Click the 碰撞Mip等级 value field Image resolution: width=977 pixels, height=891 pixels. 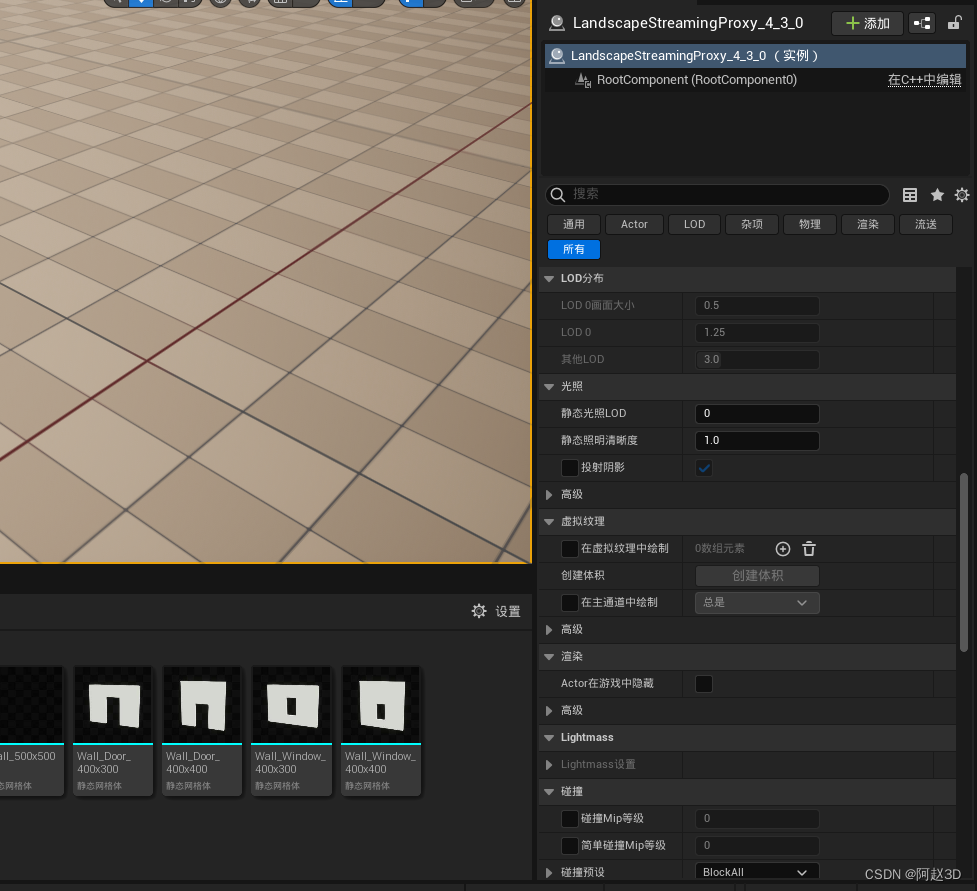757,819
